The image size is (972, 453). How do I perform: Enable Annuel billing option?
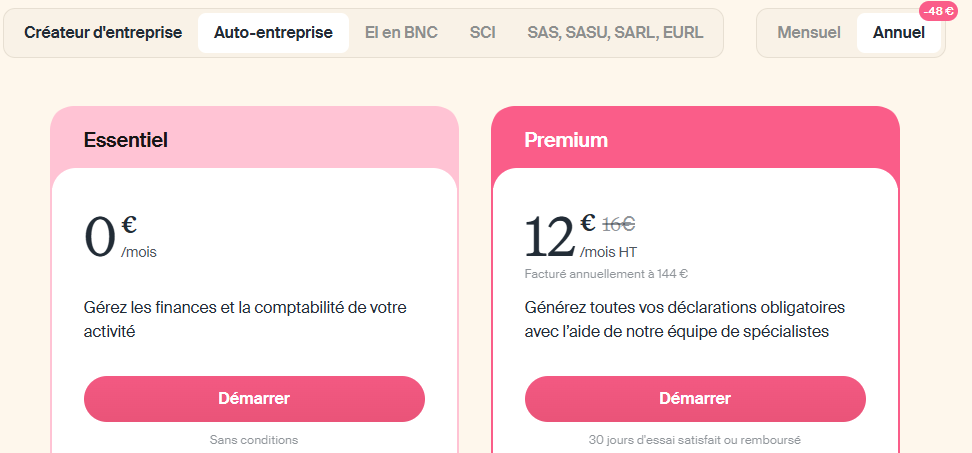(x=898, y=33)
